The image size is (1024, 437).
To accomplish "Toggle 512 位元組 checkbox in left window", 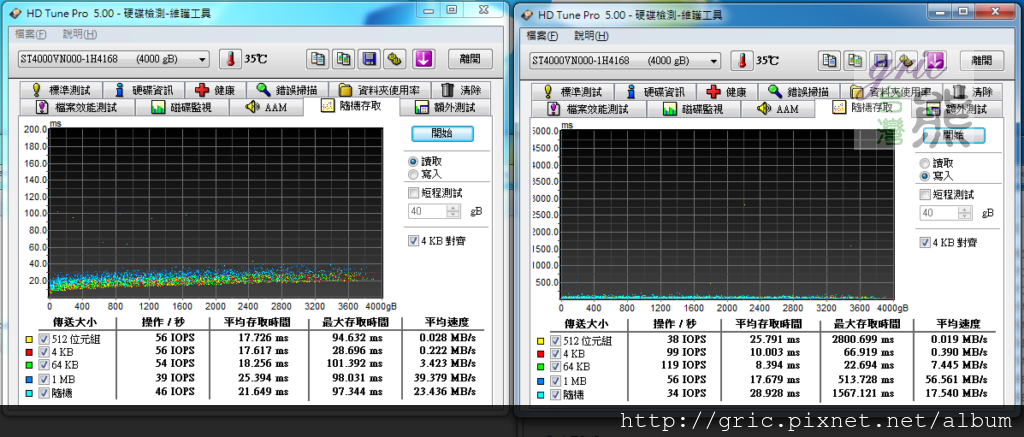I will click(44, 338).
